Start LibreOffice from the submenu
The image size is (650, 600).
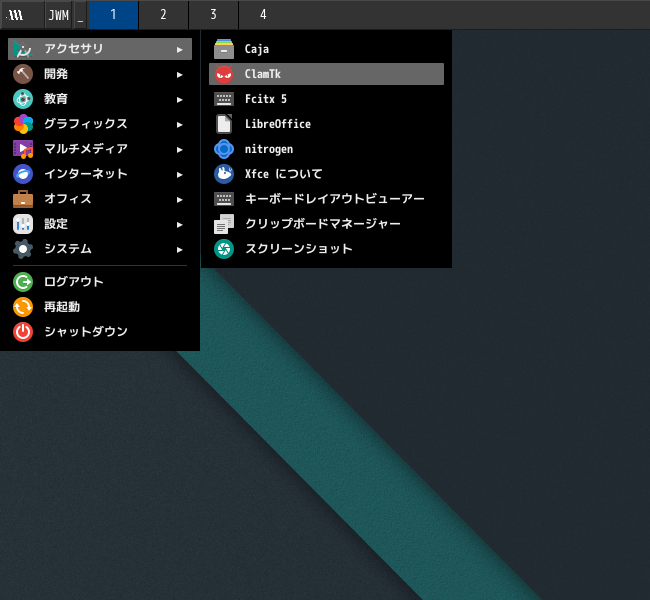coord(326,124)
